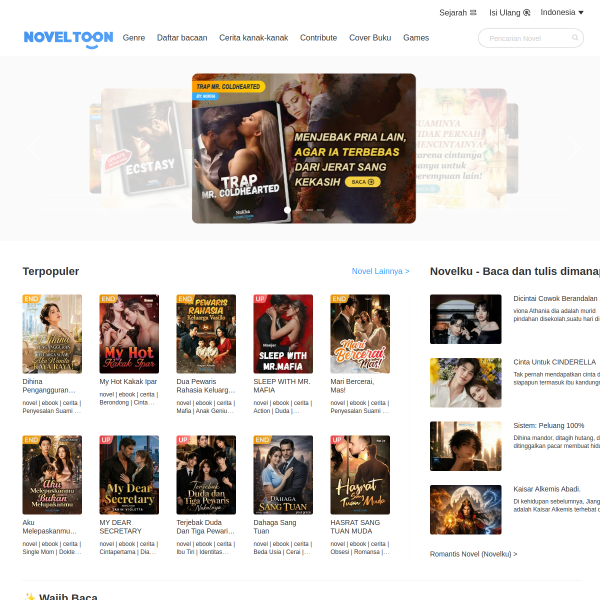Click Isi Ulang text link

505,13
